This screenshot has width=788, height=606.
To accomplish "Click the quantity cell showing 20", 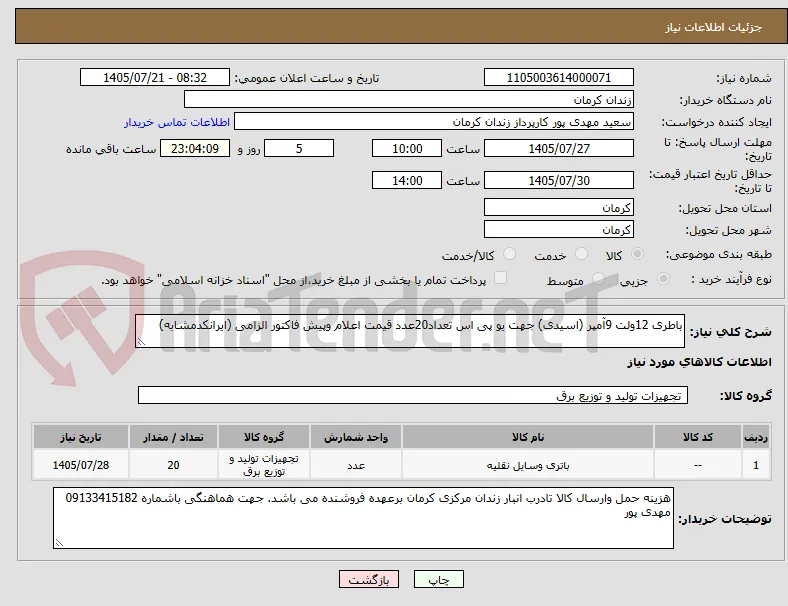I will click(173, 465).
